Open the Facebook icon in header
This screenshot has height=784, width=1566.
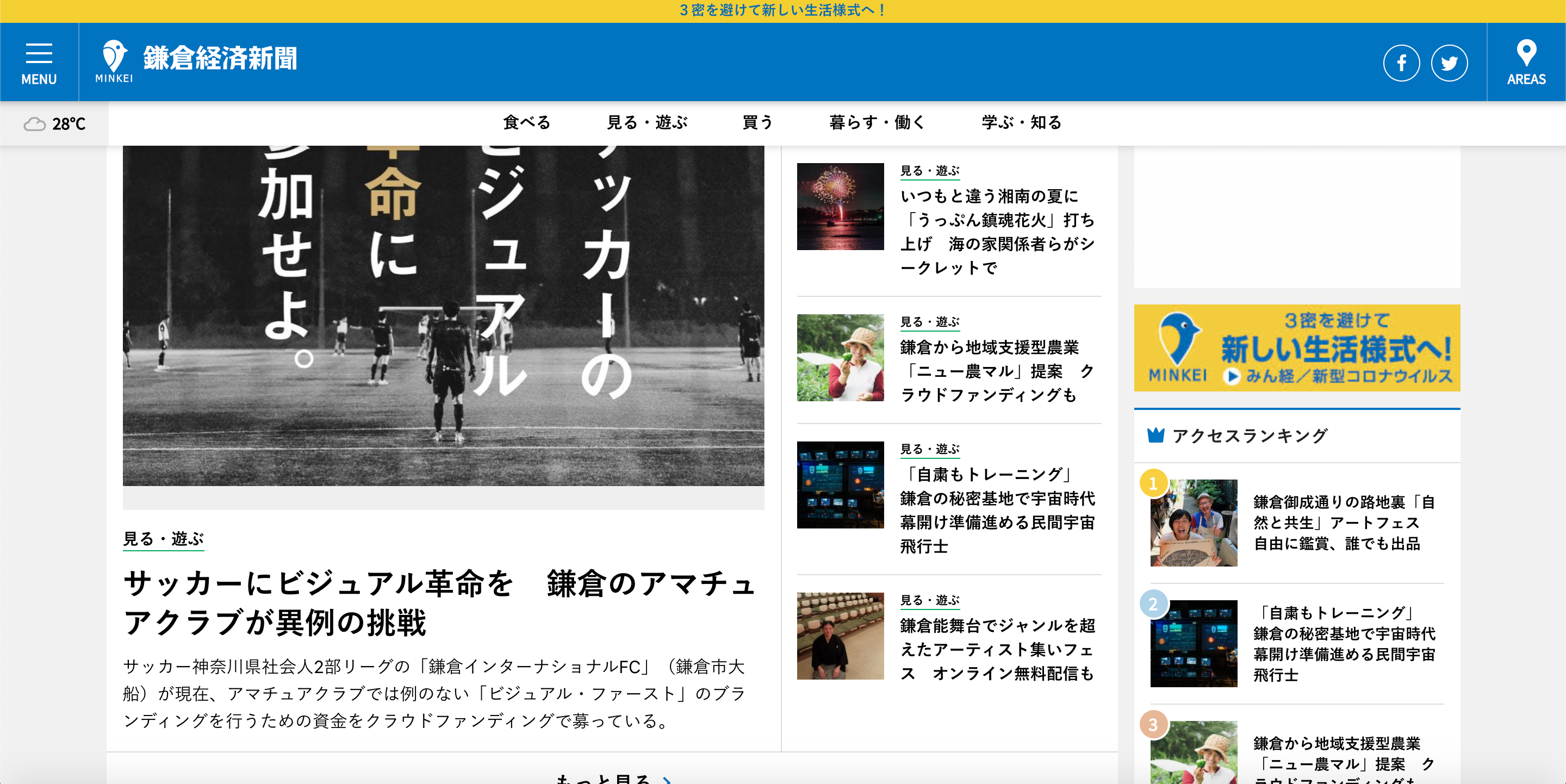1401,63
